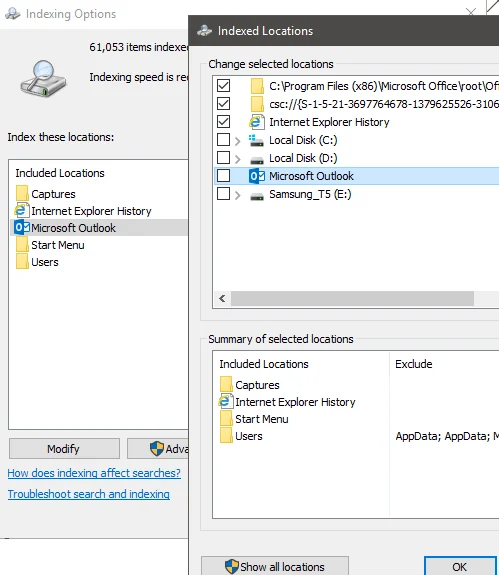Expand the Samsung_T5 (E:) tree node
This screenshot has height=575, width=499.
[238, 195]
